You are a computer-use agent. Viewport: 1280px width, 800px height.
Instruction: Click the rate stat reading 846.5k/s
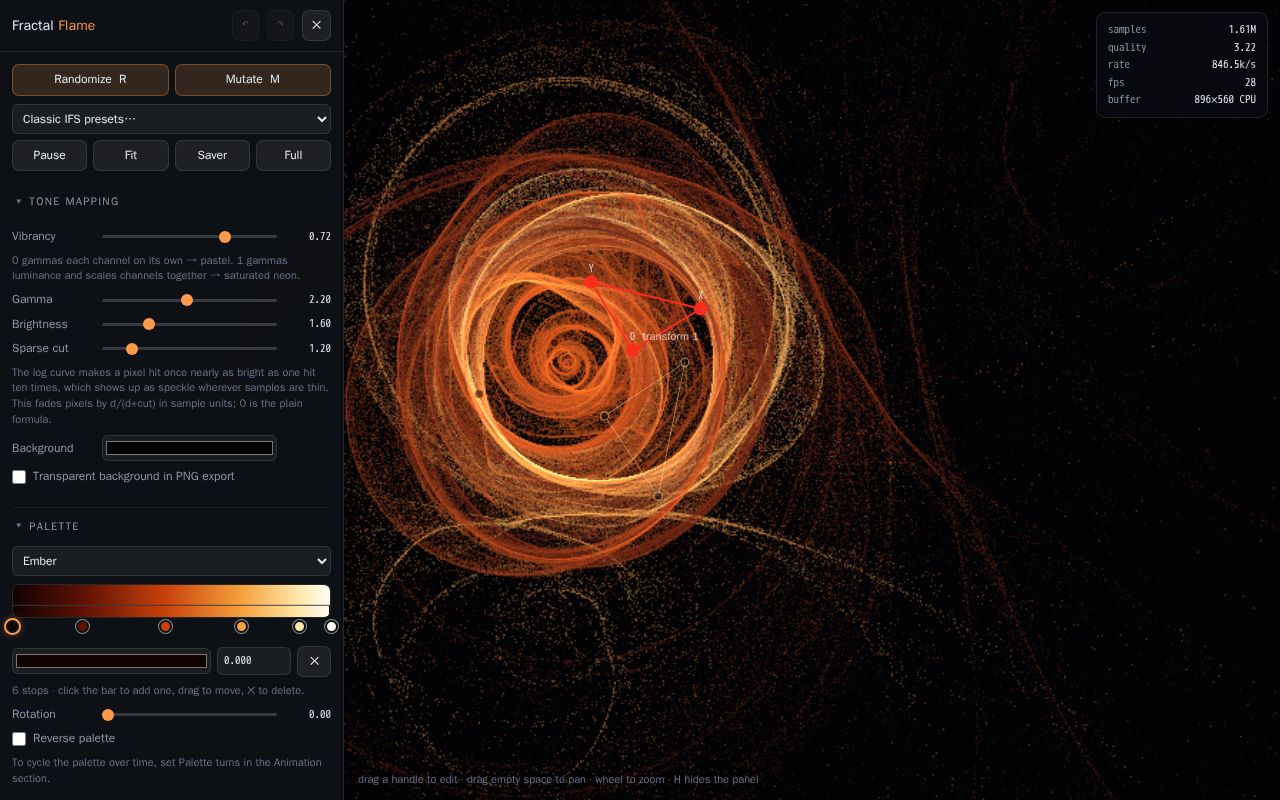click(1234, 65)
